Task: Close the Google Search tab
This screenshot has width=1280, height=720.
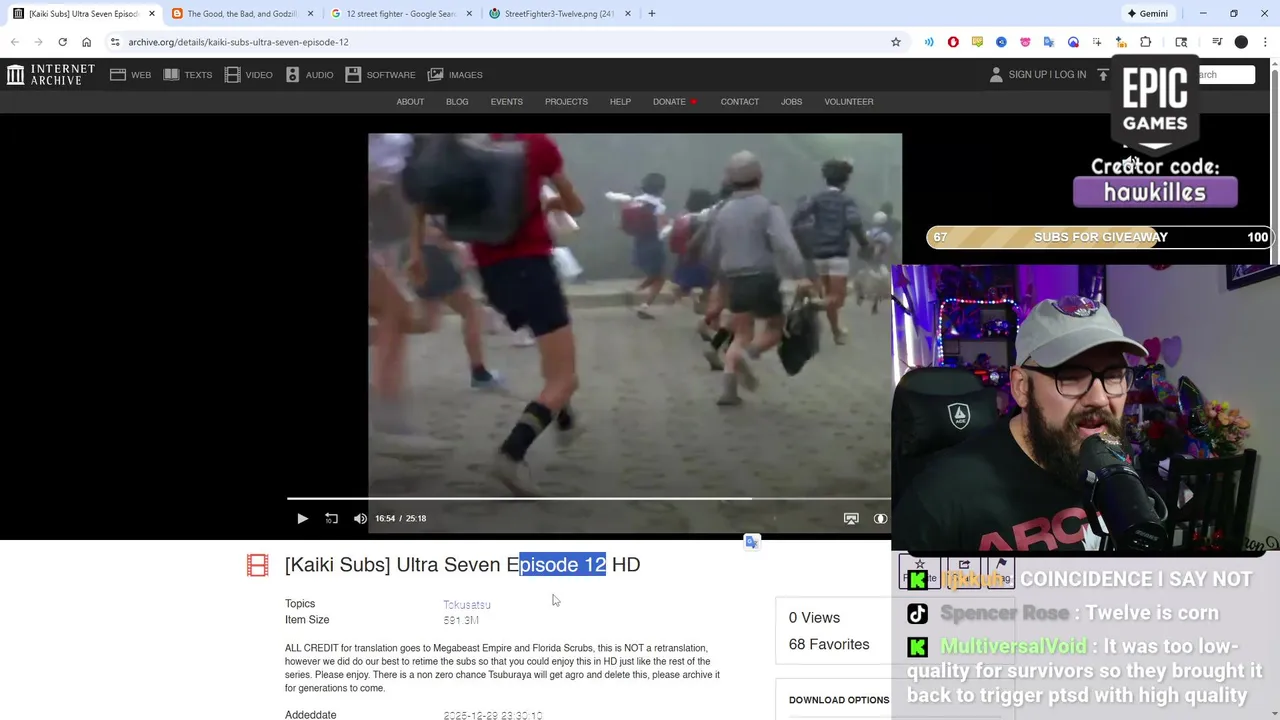Action: point(469,14)
